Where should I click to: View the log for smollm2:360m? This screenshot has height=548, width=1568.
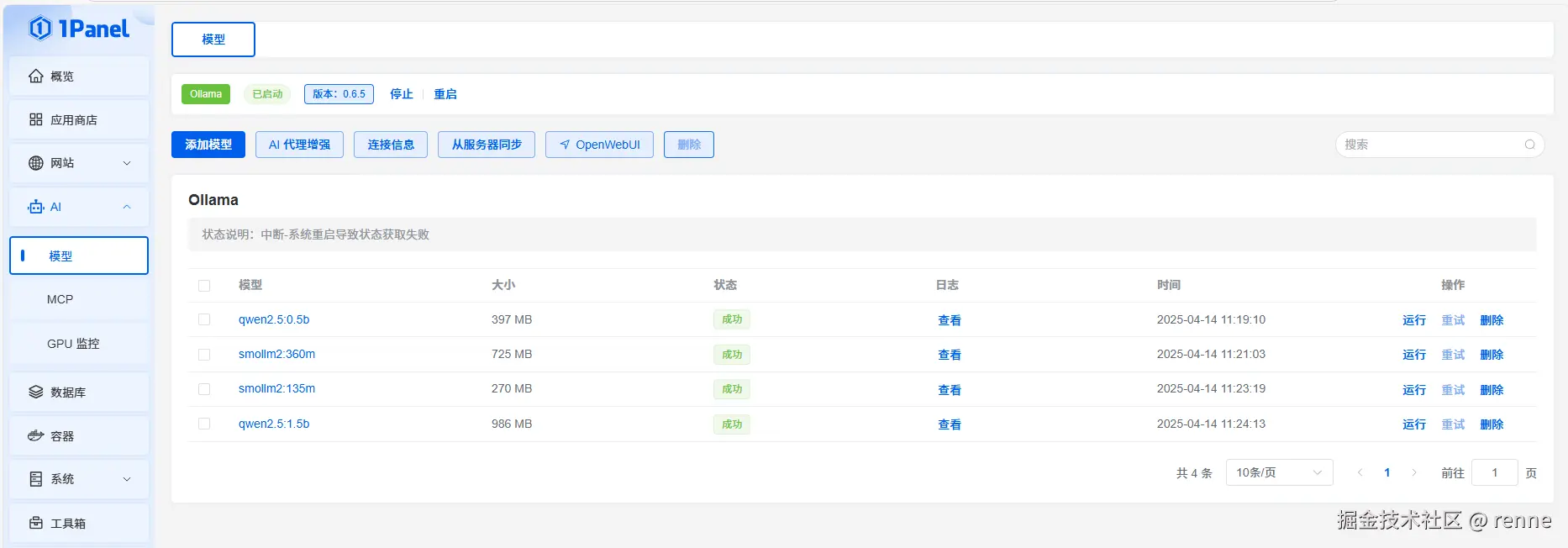pyautogui.click(x=950, y=355)
